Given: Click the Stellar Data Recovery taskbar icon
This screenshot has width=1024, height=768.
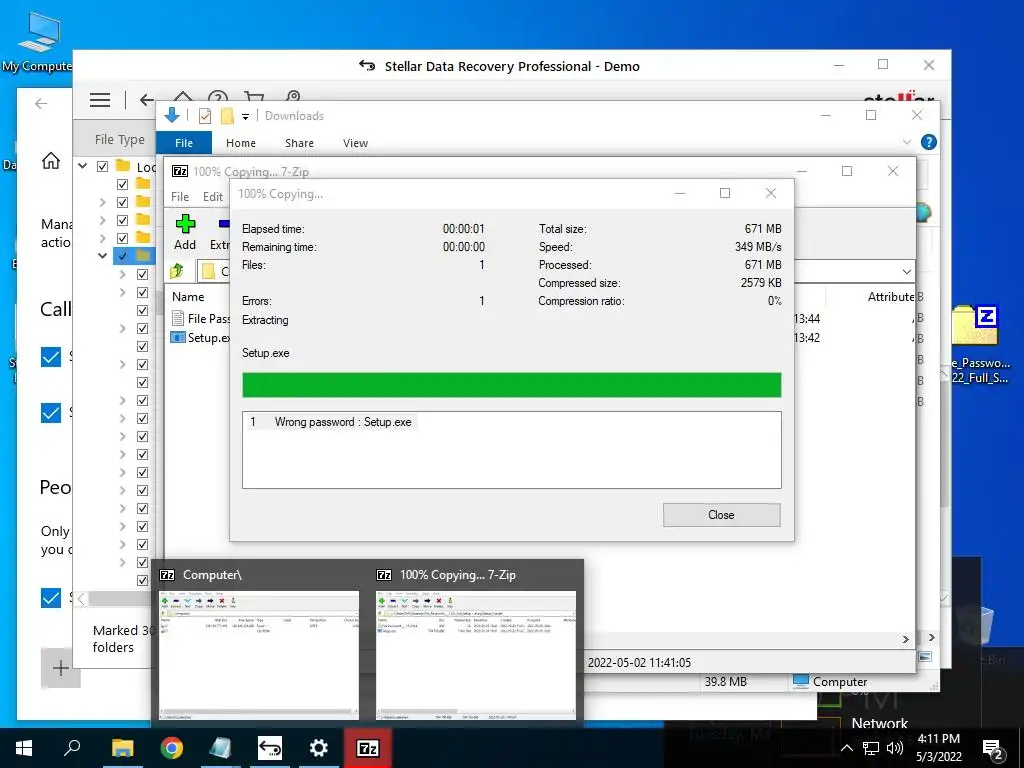Looking at the screenshot, I should pos(270,748).
